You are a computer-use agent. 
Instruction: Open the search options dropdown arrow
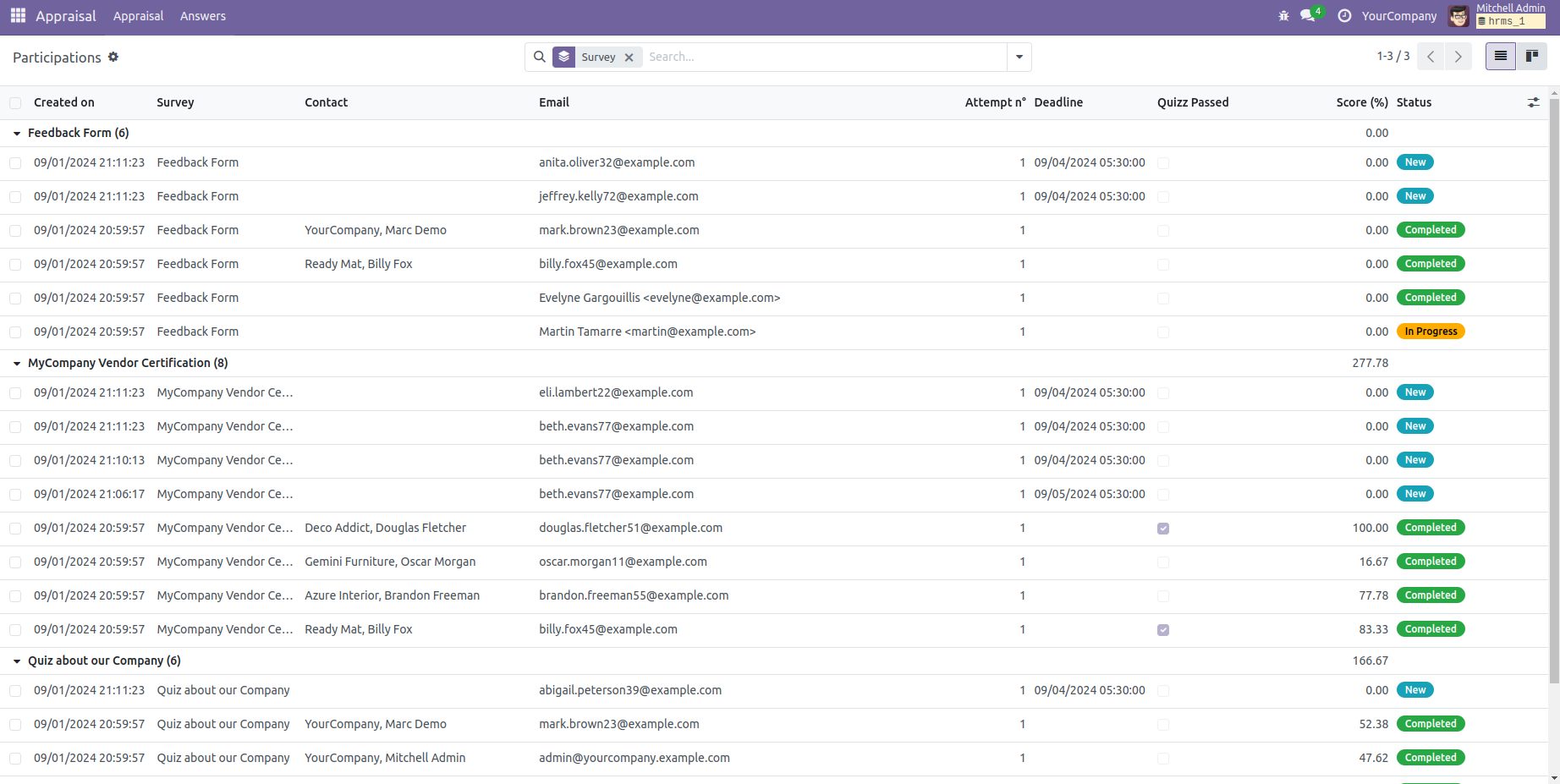pos(1019,57)
